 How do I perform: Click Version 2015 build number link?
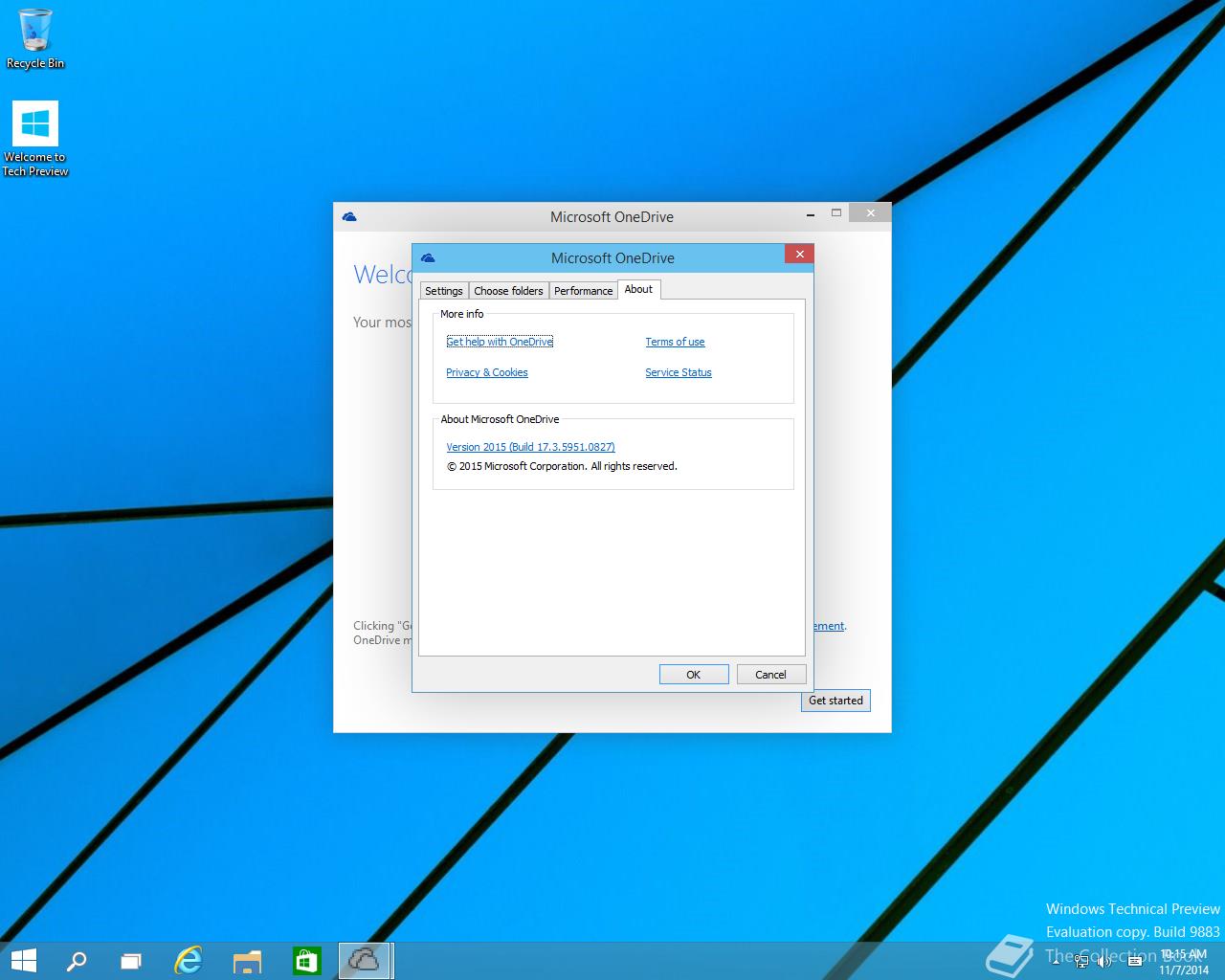click(530, 447)
